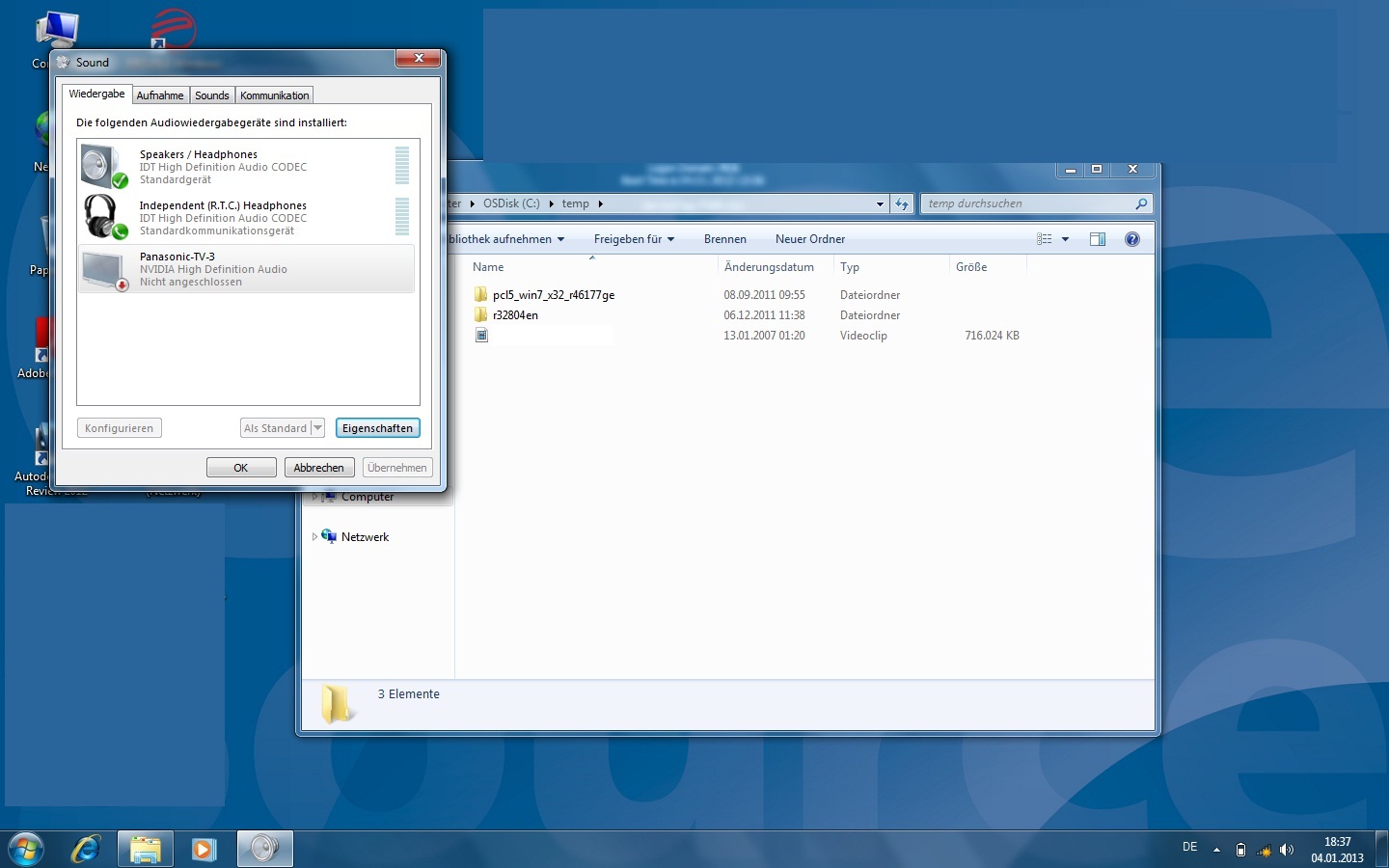
Task: Click search magnifier in Explorer
Action: click(1141, 203)
